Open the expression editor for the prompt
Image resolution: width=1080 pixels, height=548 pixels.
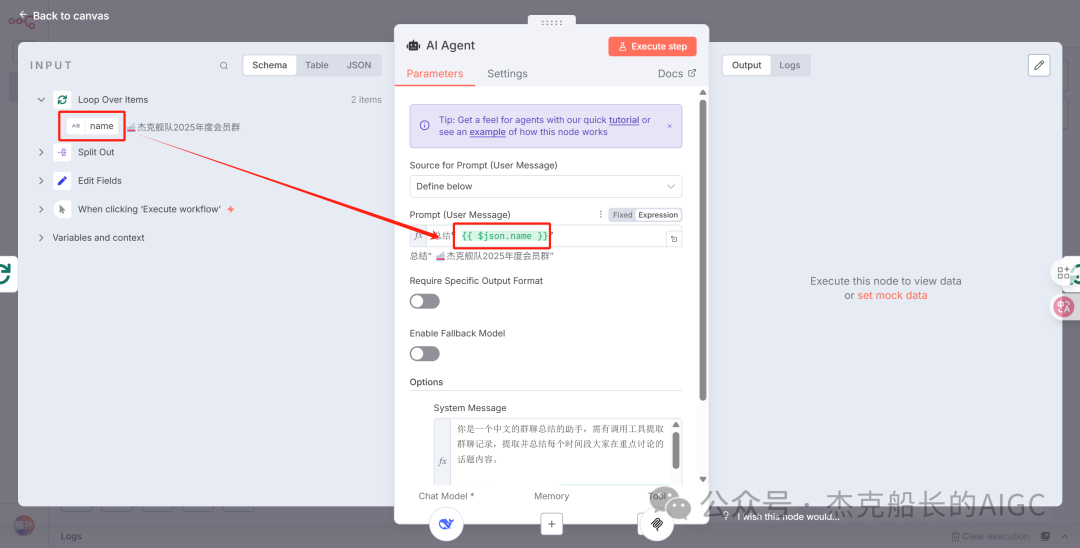point(674,239)
